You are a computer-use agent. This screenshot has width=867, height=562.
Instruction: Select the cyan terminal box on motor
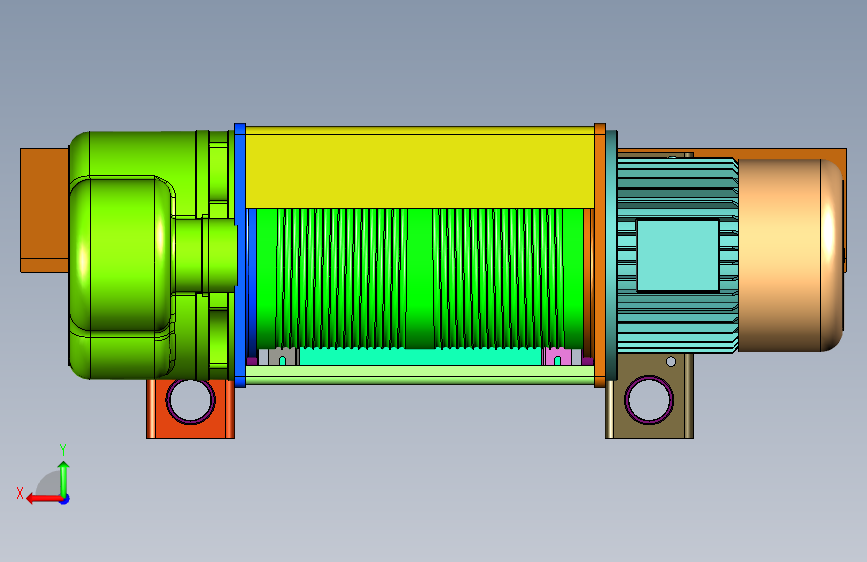pos(678,256)
